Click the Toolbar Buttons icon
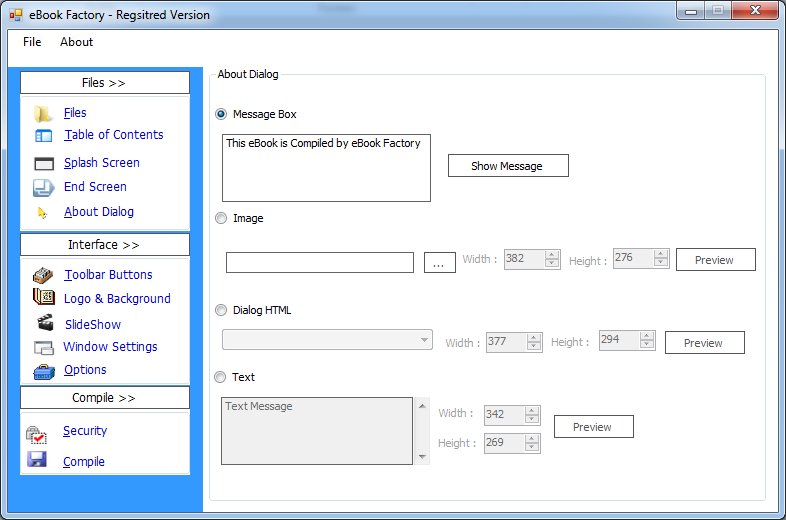786x520 pixels. (x=43, y=275)
